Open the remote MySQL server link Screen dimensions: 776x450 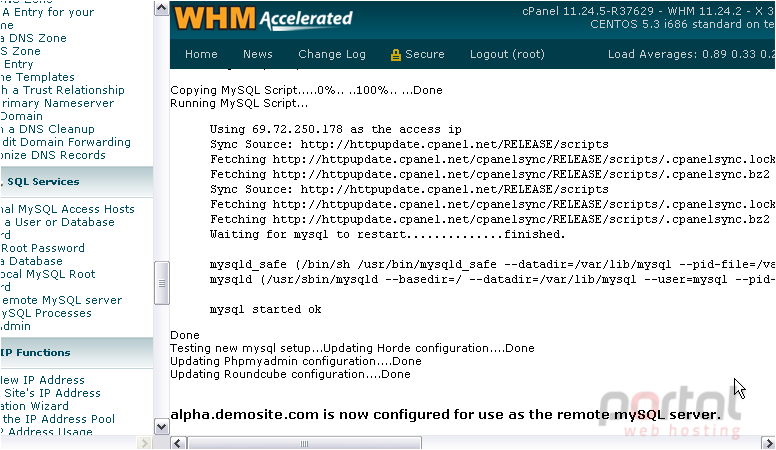click(x=61, y=300)
